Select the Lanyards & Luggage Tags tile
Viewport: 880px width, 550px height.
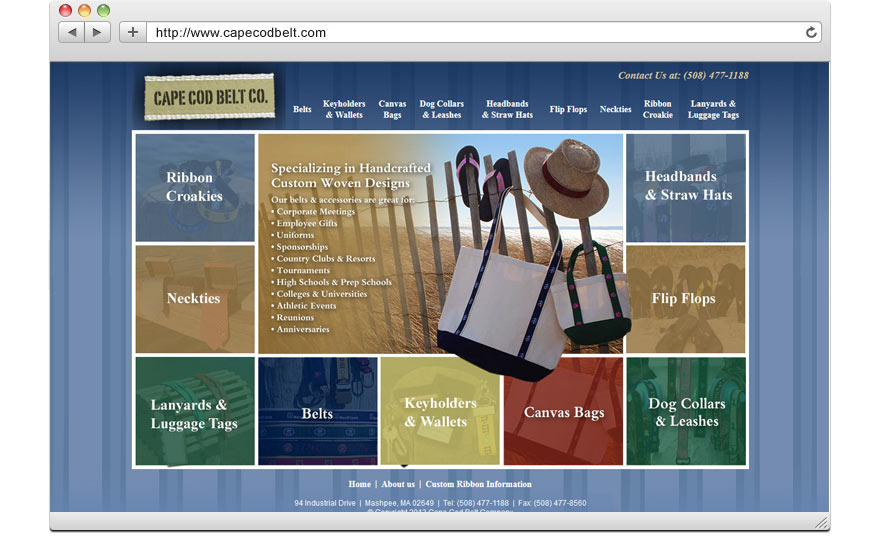195,411
